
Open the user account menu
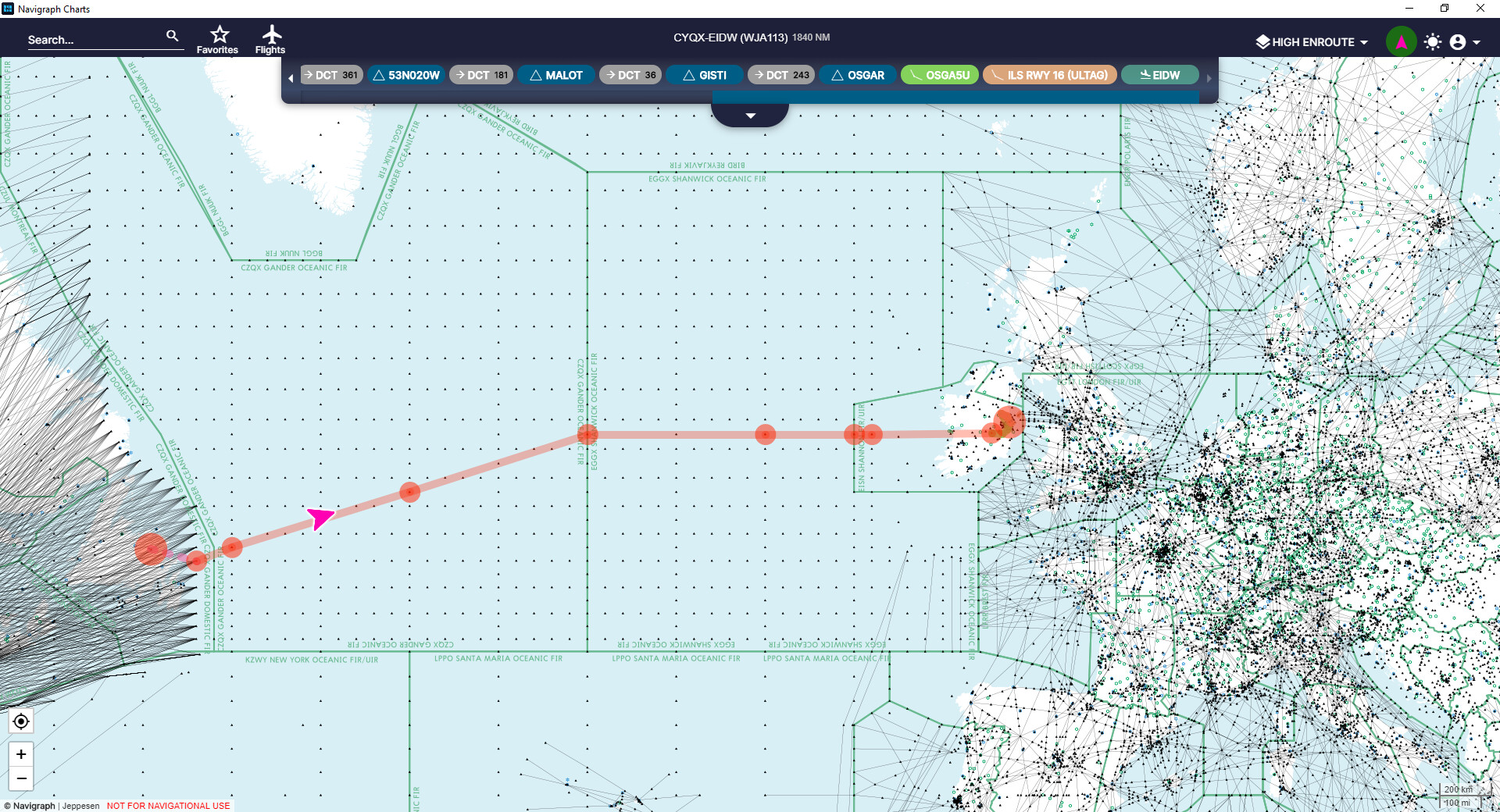click(x=1464, y=42)
